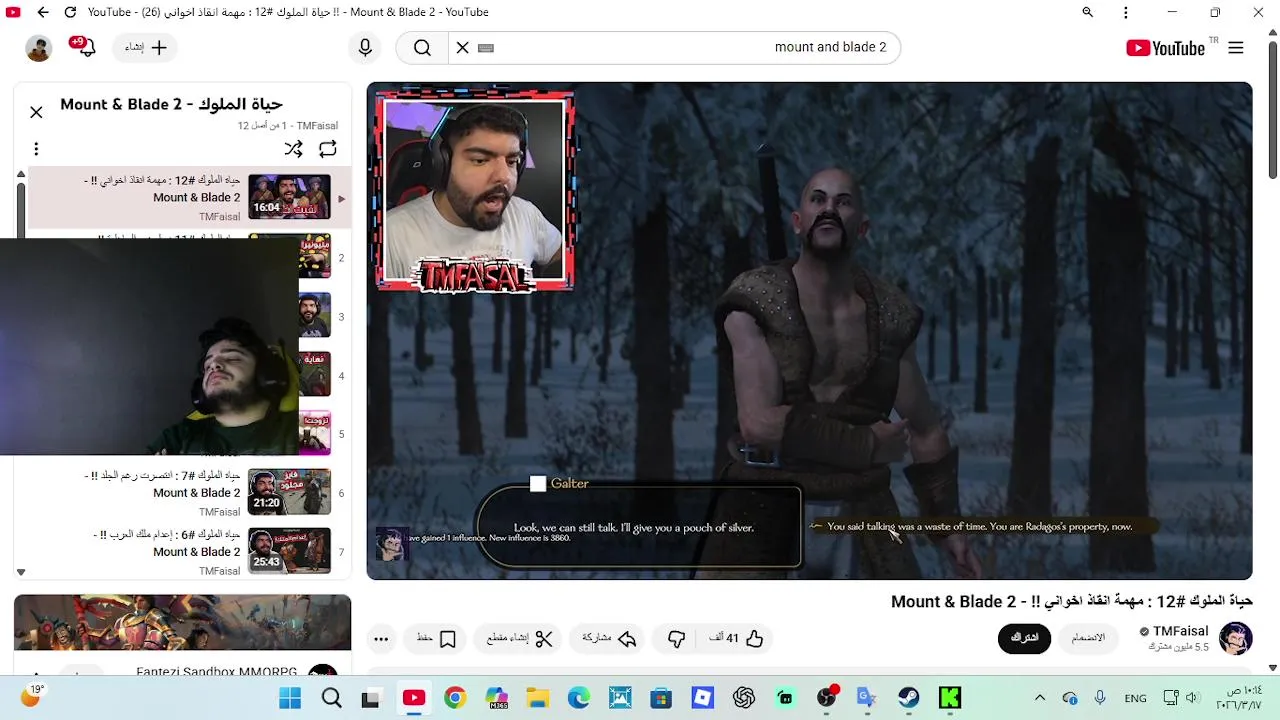Open the hamburger guide menu
Screen dimensions: 1280x720
pyautogui.click(x=1236, y=48)
